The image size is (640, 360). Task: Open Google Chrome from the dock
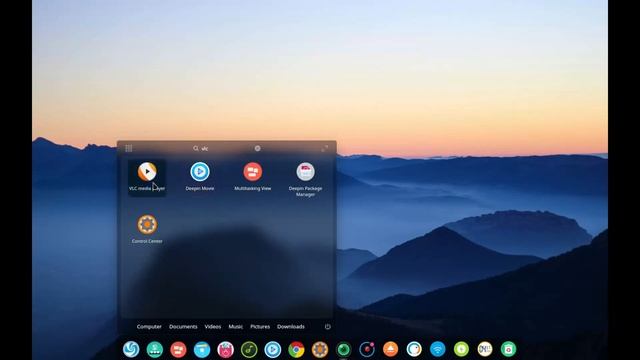click(x=296, y=349)
